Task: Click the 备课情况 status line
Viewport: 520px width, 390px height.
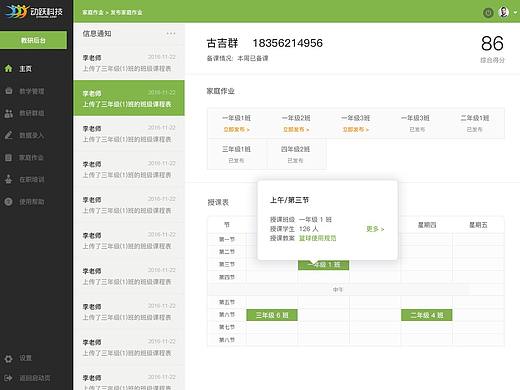Action: [237, 58]
